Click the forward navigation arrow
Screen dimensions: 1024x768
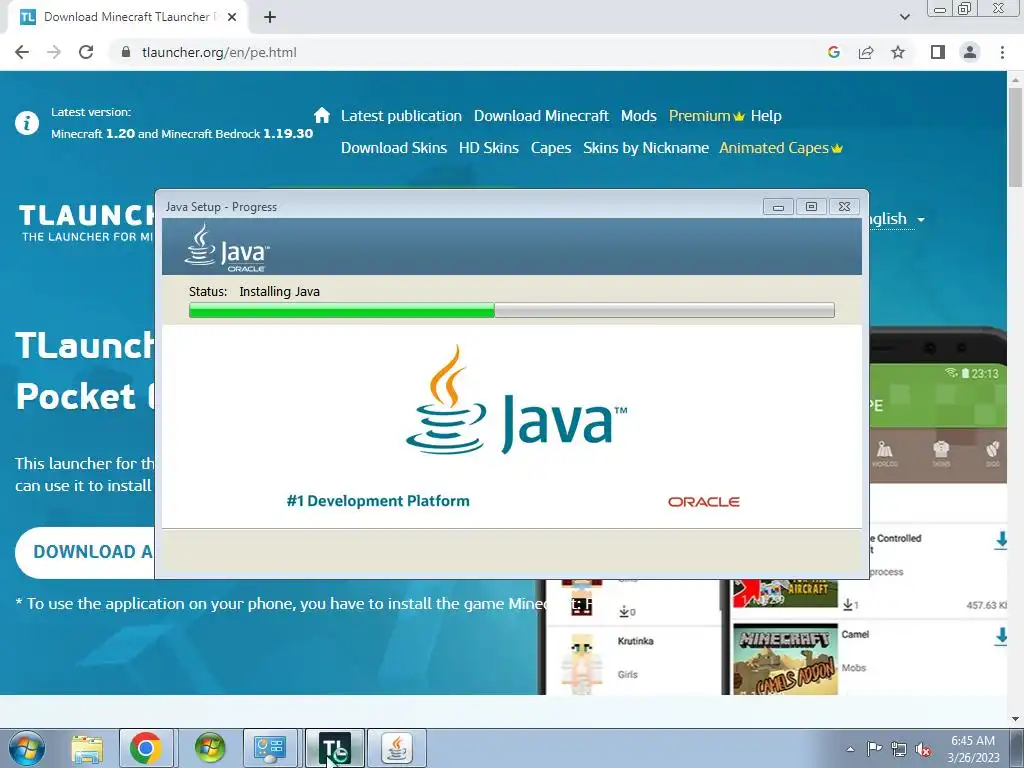click(x=54, y=52)
